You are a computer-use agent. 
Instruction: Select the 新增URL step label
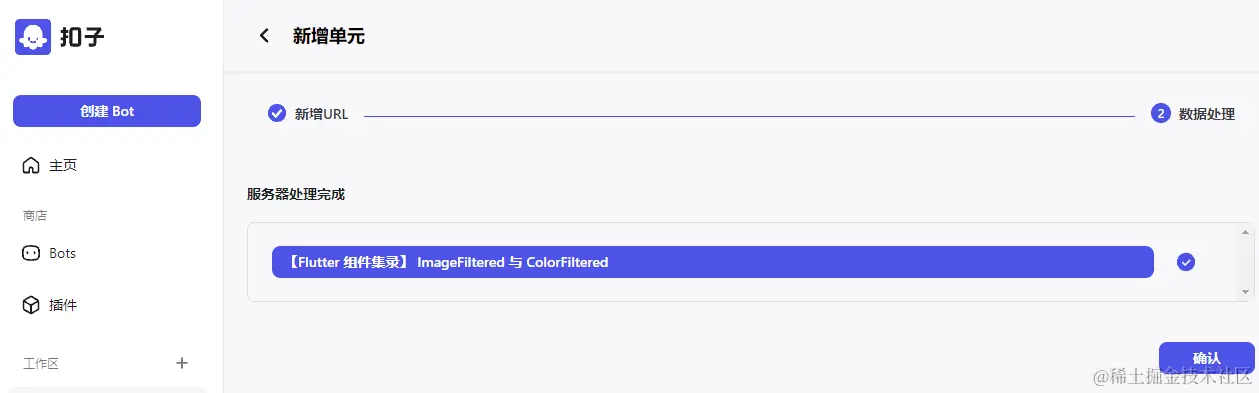tap(321, 114)
